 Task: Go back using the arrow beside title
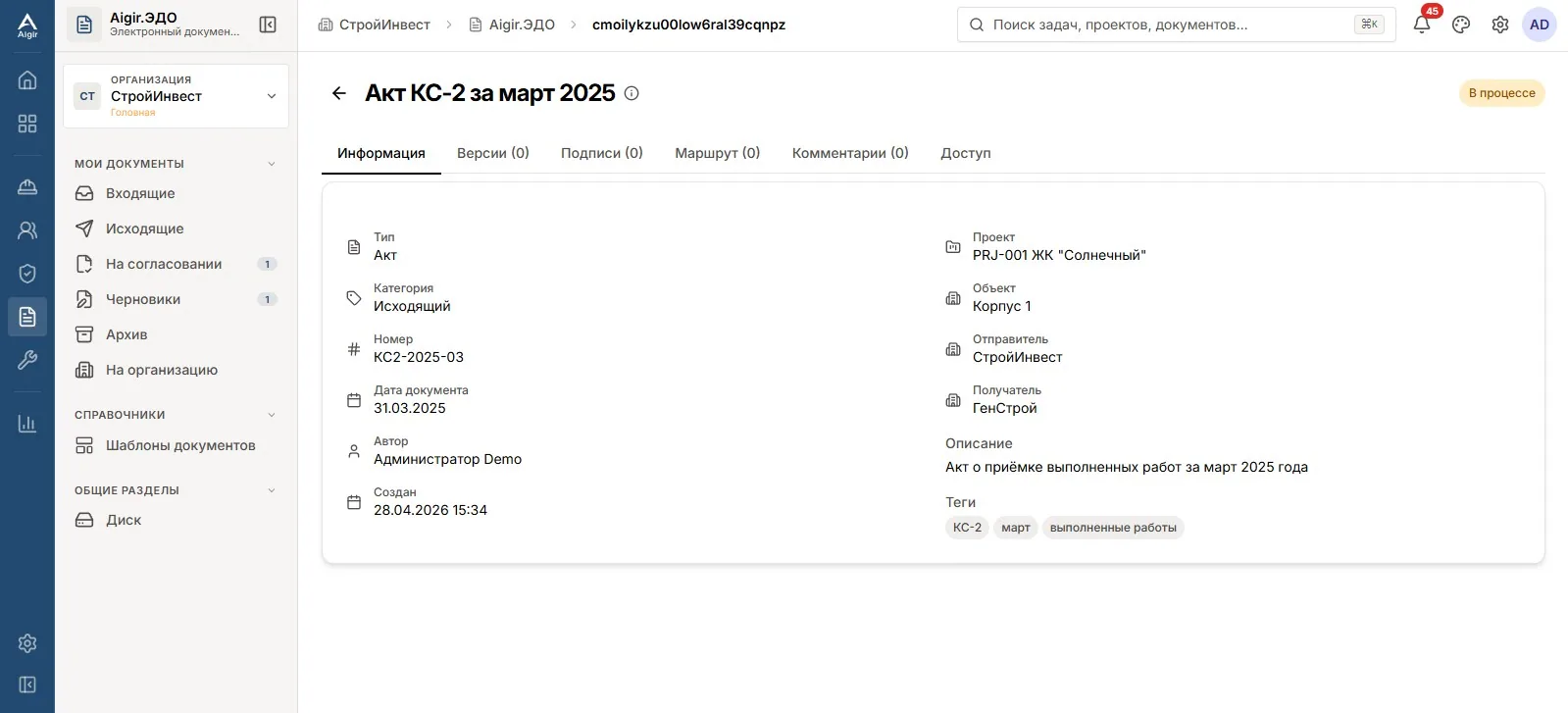[339, 93]
